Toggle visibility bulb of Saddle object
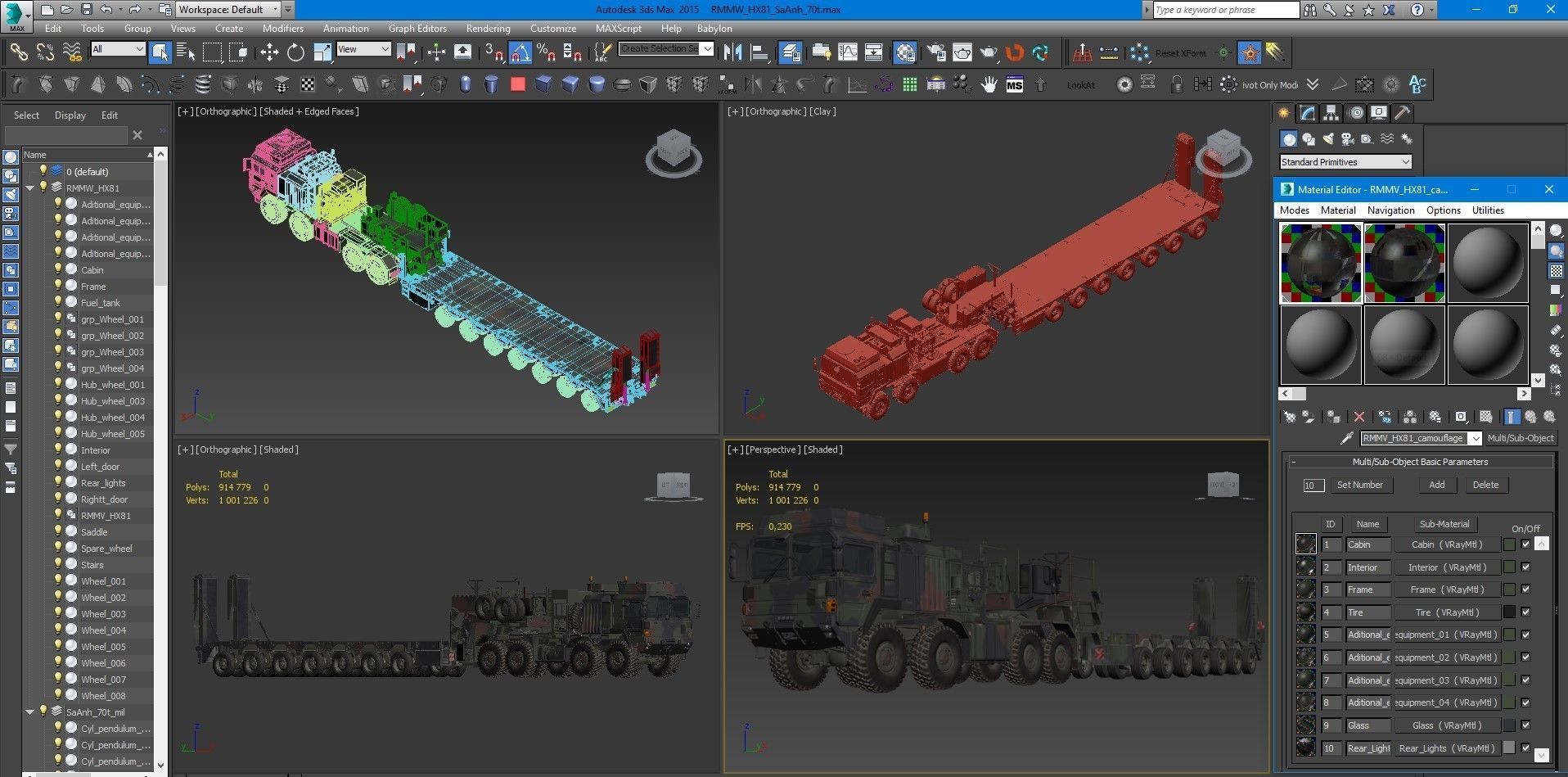 tap(58, 531)
